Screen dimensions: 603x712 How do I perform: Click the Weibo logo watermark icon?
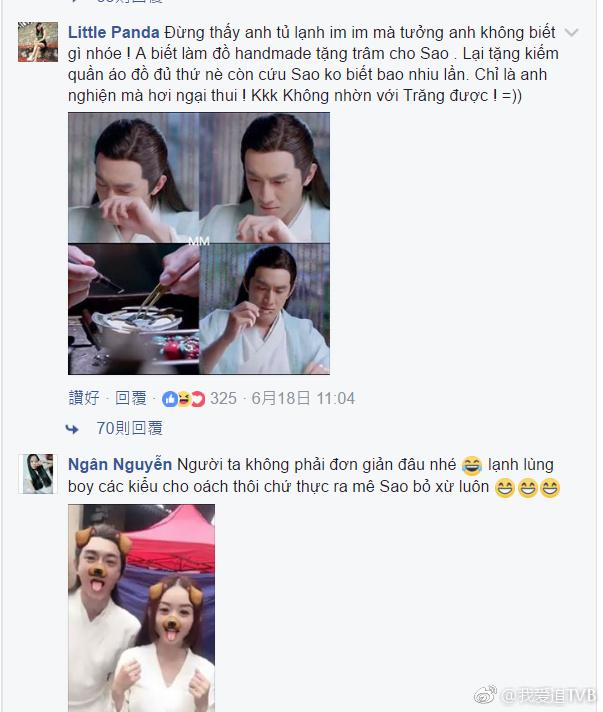[x=485, y=695]
